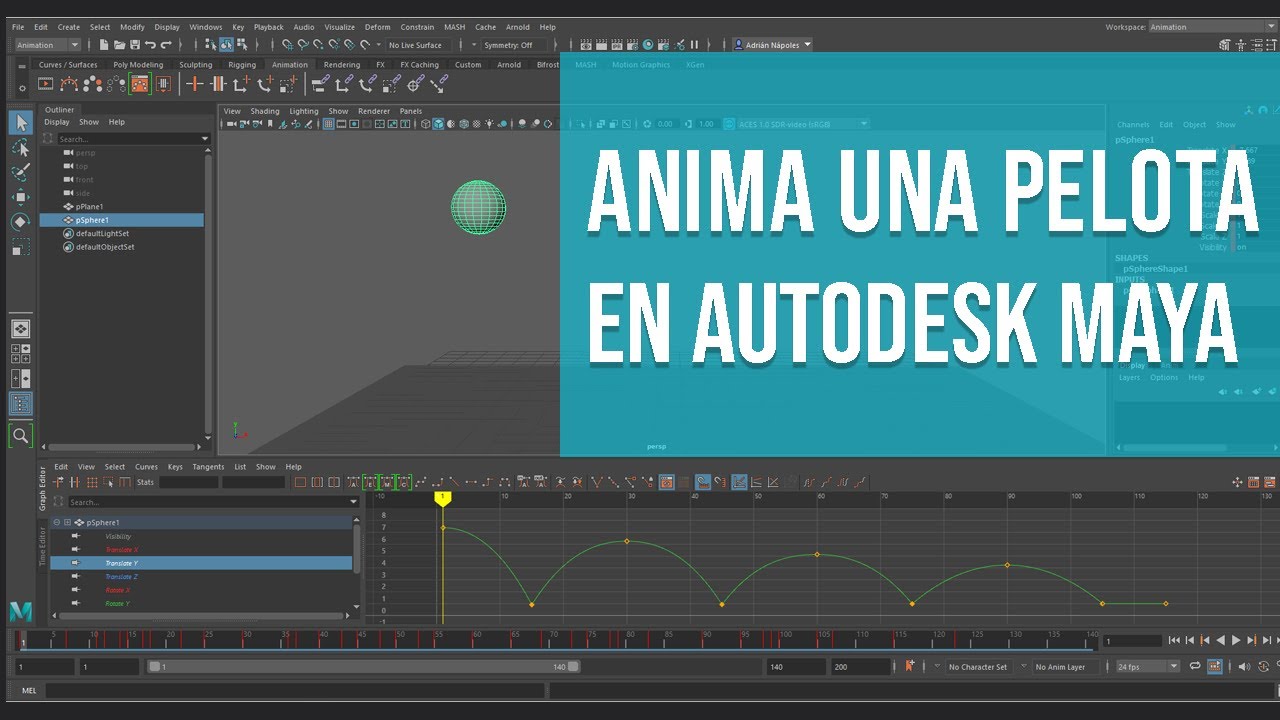Click the Open Scene folder icon
This screenshot has width=1280, height=720.
click(119, 45)
